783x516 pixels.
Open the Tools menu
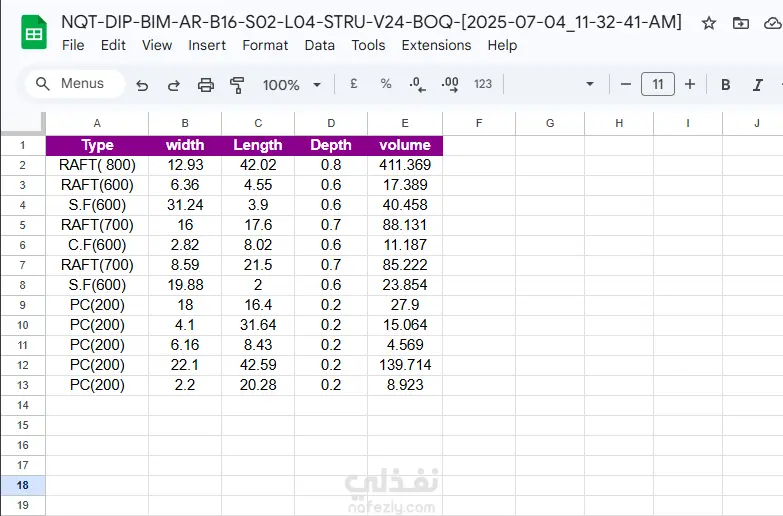(368, 45)
